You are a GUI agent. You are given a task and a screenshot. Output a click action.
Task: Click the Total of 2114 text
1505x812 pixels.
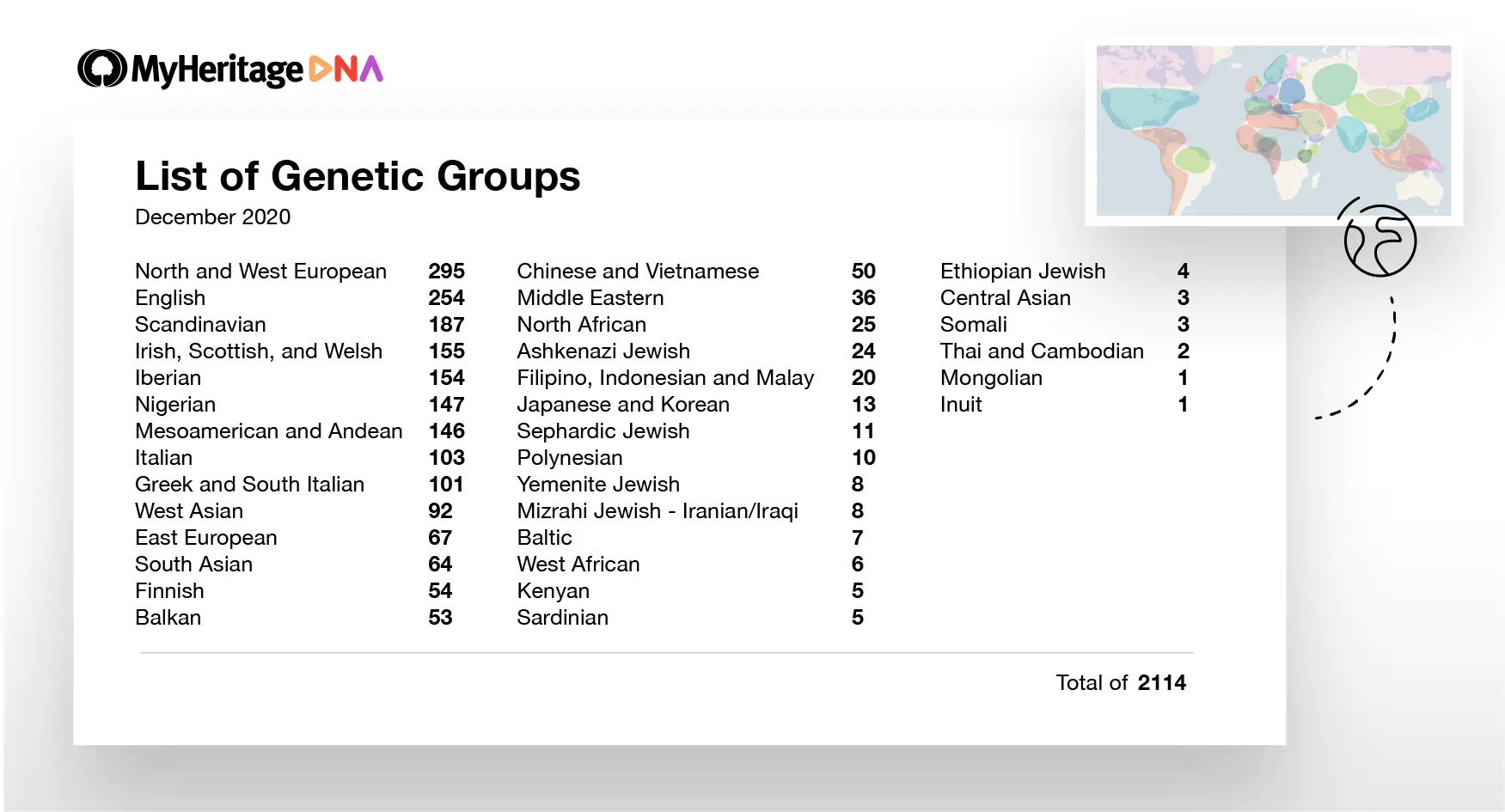tap(1120, 683)
